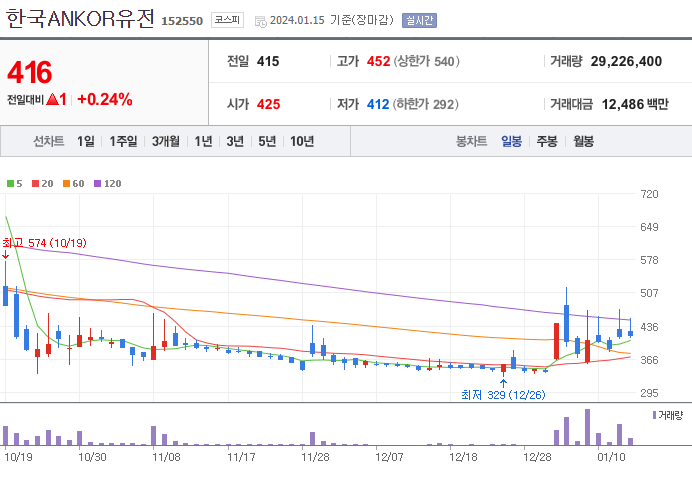Click the stock code 152550
Screen dimensions: 692x482
pos(182,21)
